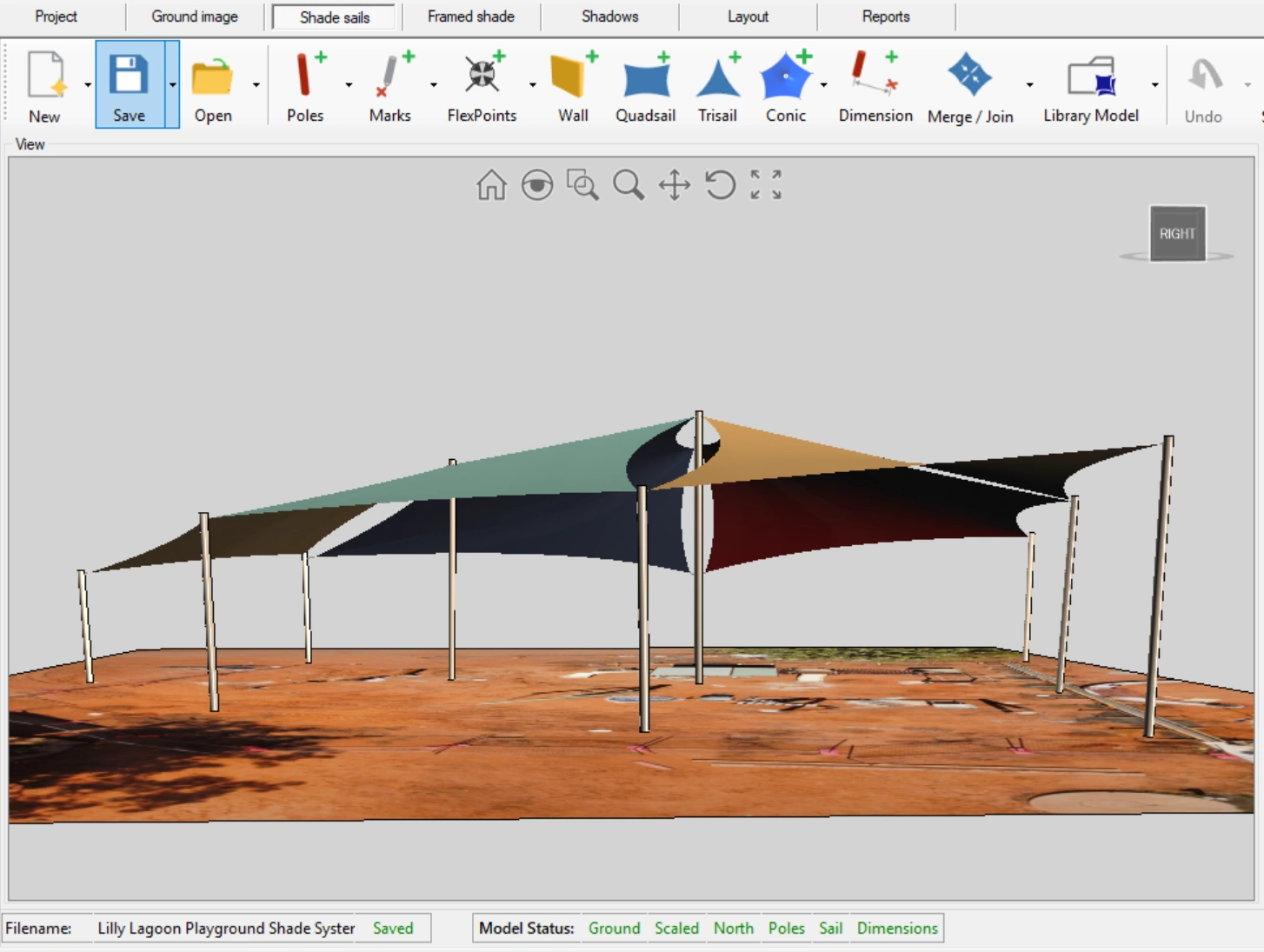Viewport: 1264px width, 952px height.
Task: Click the RIGHT view cube
Action: (1177, 232)
